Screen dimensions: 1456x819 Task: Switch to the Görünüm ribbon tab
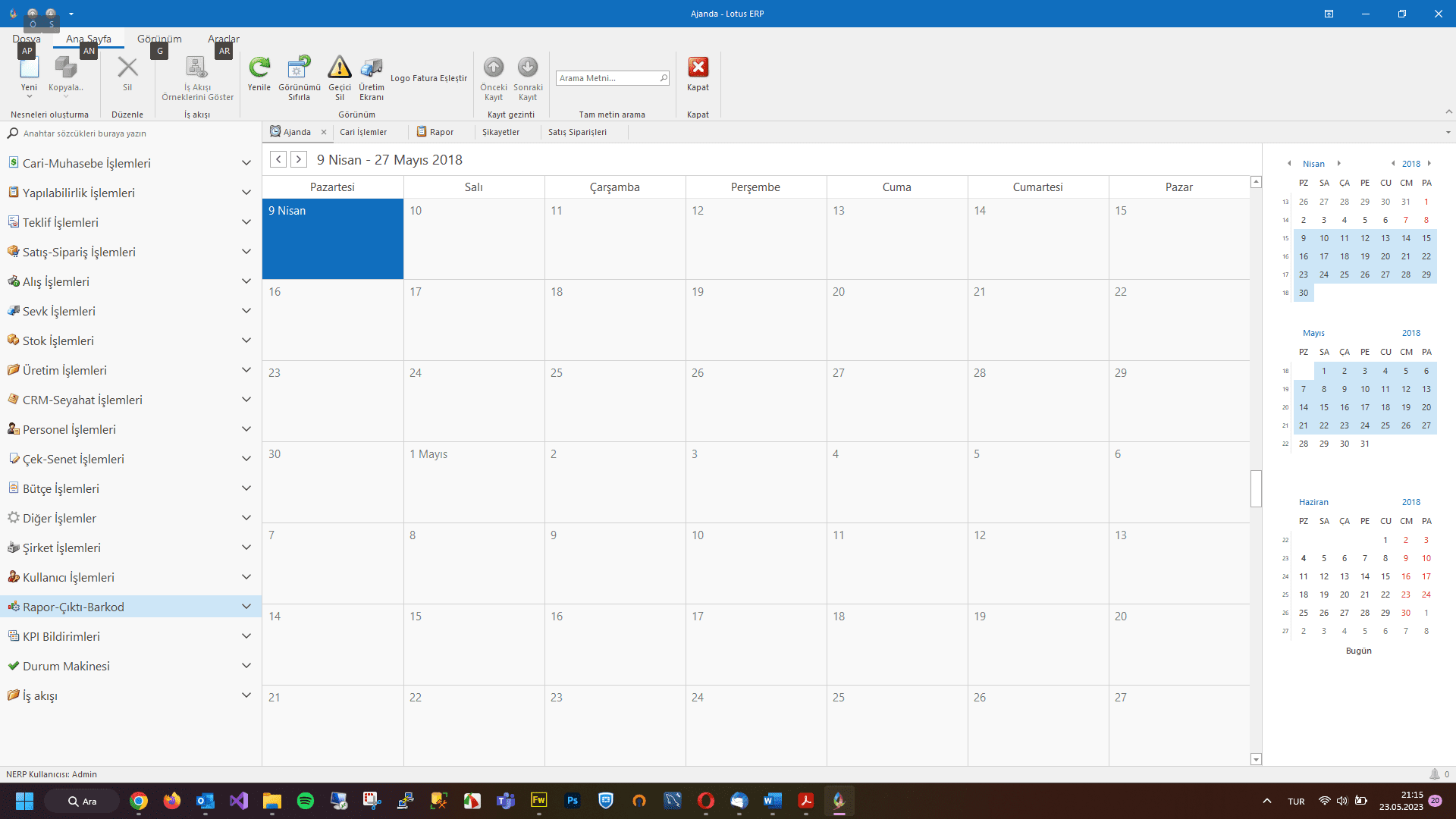[159, 39]
